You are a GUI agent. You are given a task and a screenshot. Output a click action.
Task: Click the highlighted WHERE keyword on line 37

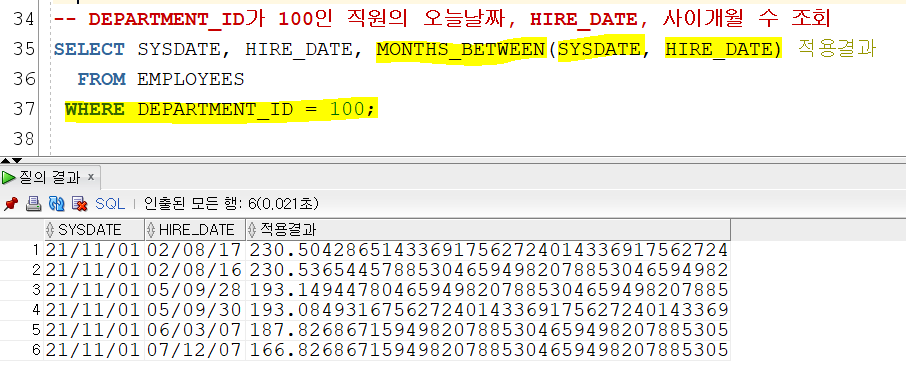click(x=95, y=109)
